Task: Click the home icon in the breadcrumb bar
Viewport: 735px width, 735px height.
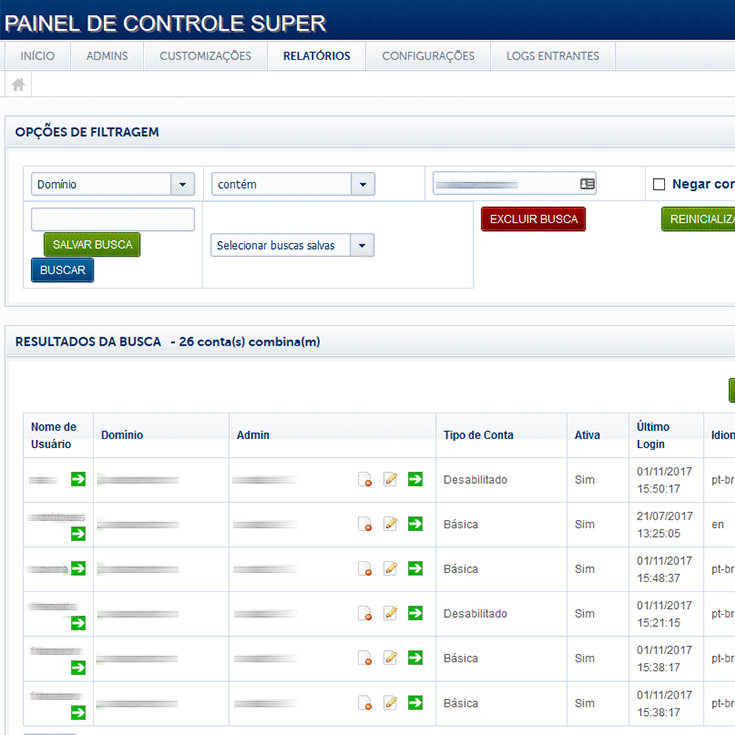Action: pyautogui.click(x=18, y=85)
